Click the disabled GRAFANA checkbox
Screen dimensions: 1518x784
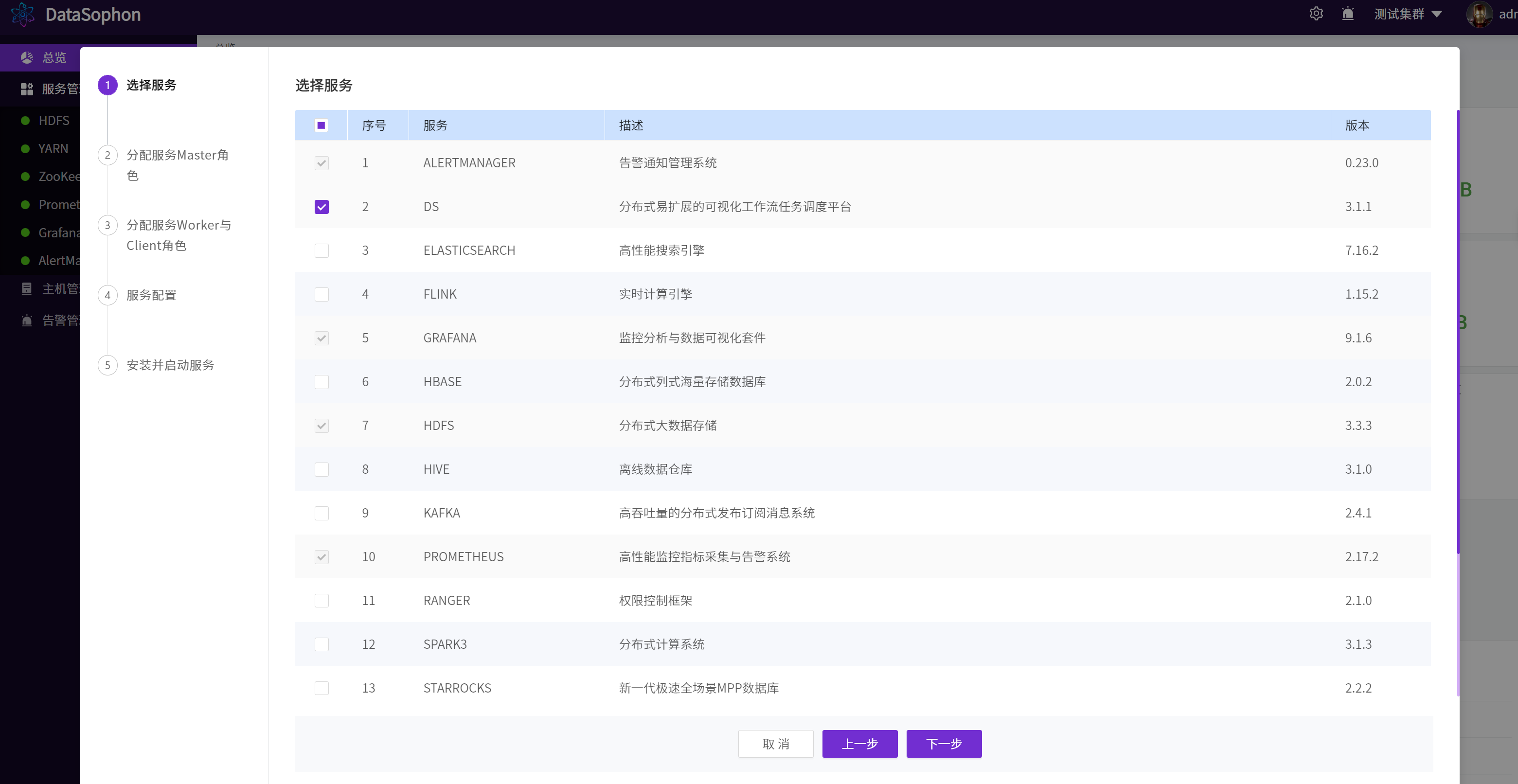[321, 338]
